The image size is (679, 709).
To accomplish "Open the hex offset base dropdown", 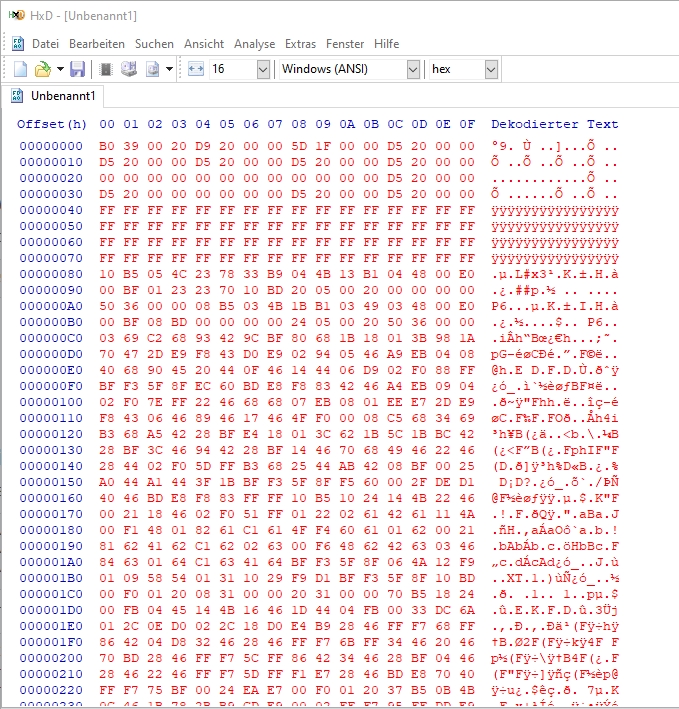I will 491,69.
